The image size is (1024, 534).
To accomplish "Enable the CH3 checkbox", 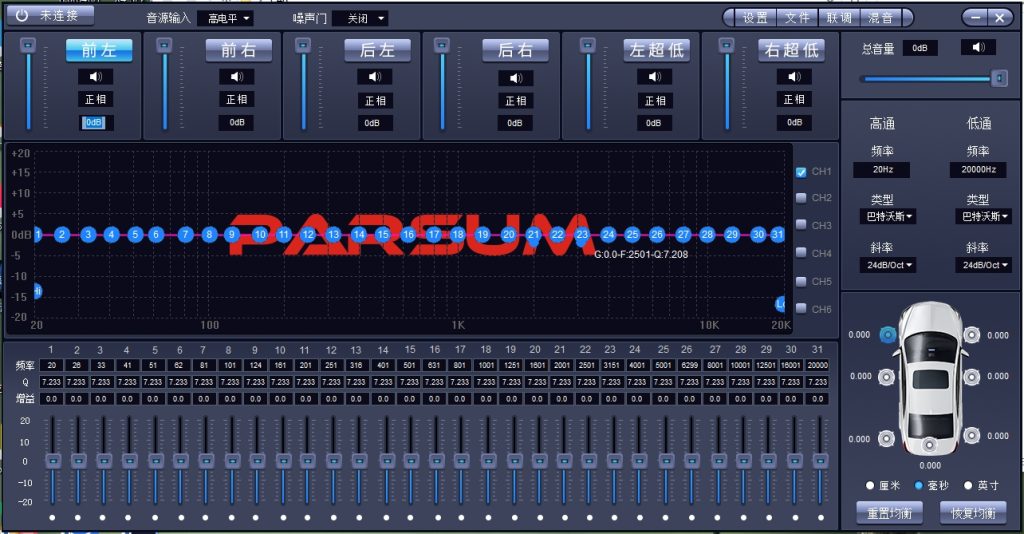I will (801, 225).
